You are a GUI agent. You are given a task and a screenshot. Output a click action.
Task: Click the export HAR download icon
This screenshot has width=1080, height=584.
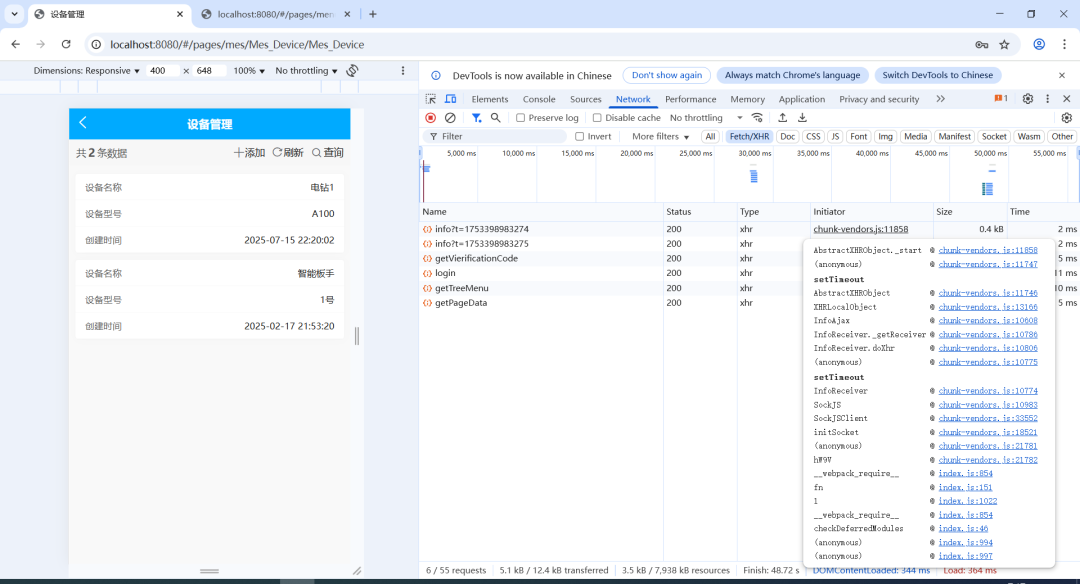coord(802,118)
